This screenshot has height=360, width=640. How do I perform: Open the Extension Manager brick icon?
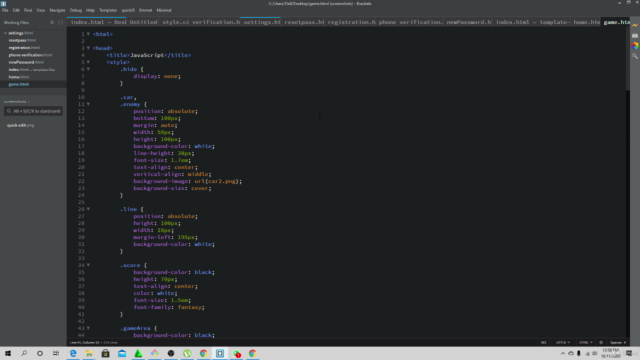point(635,36)
